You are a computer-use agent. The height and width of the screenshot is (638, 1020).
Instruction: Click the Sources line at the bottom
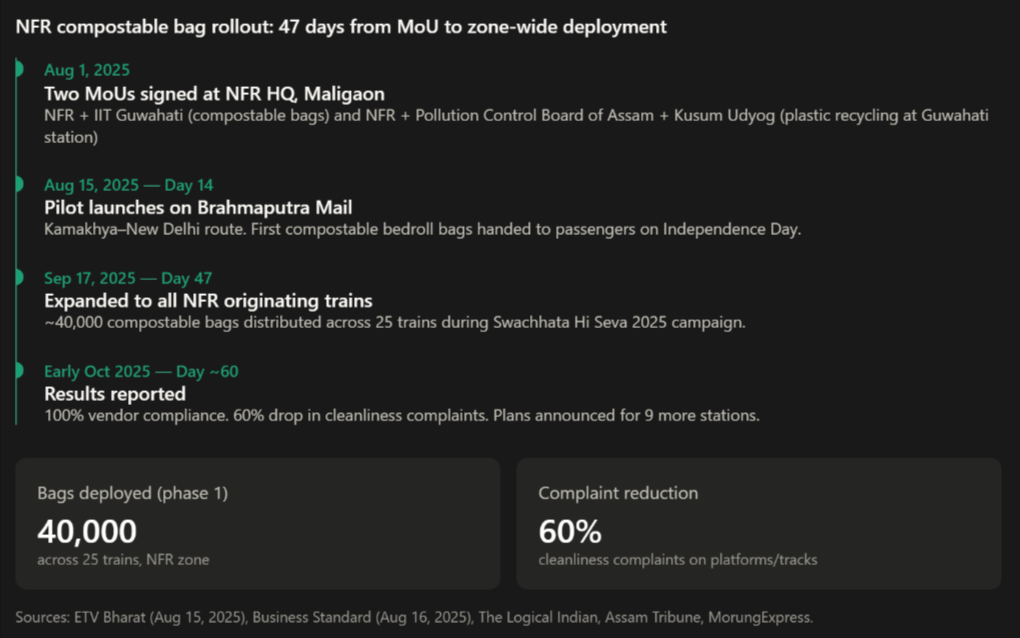pos(414,617)
